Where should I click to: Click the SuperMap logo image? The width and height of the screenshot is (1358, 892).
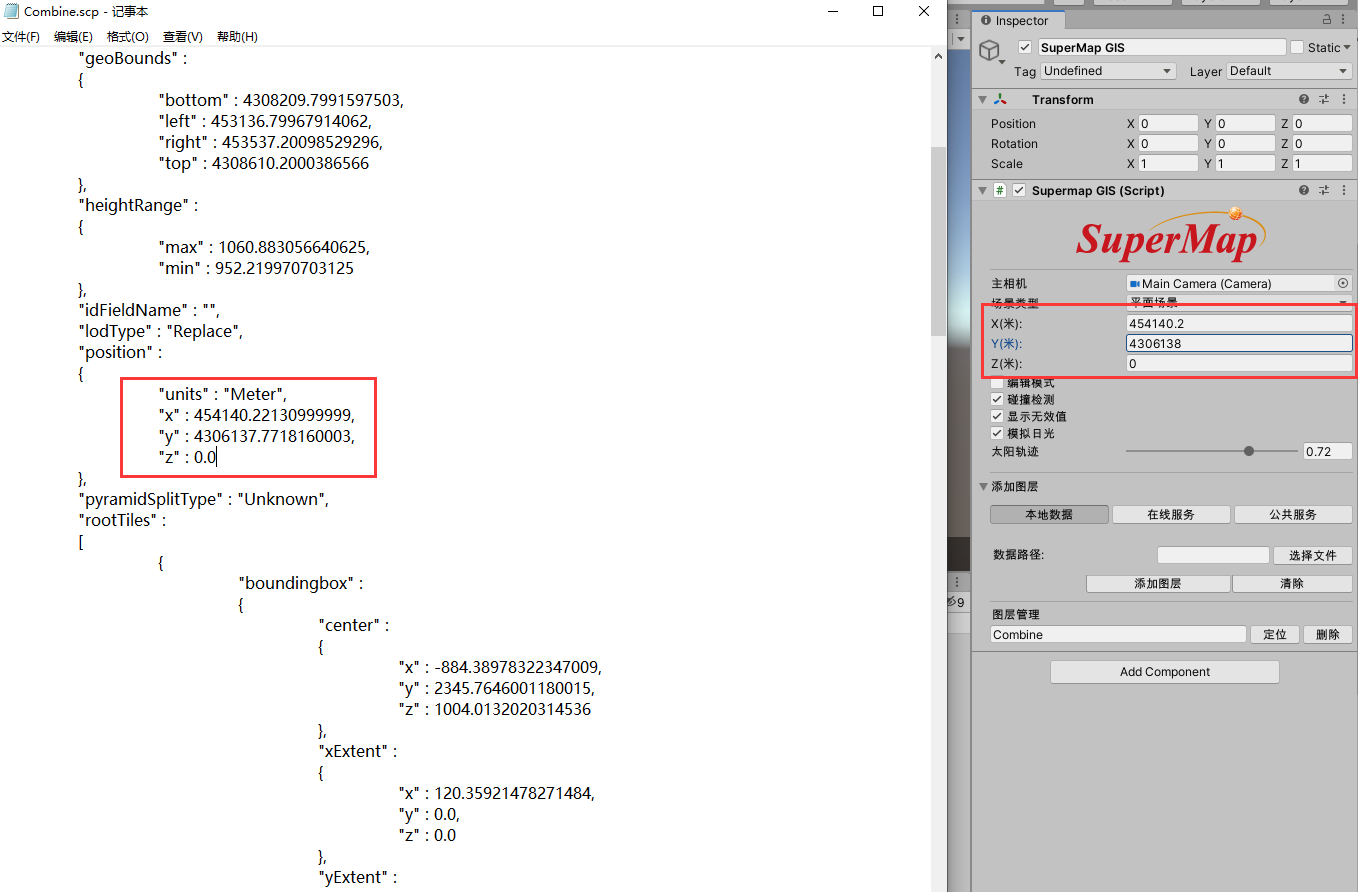(x=1171, y=235)
